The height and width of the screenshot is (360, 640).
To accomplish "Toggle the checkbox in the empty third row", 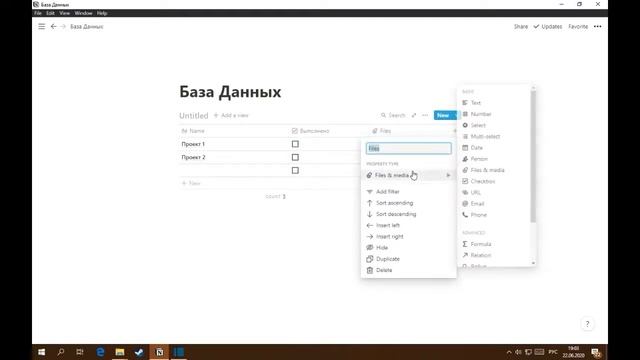I will 295,171.
